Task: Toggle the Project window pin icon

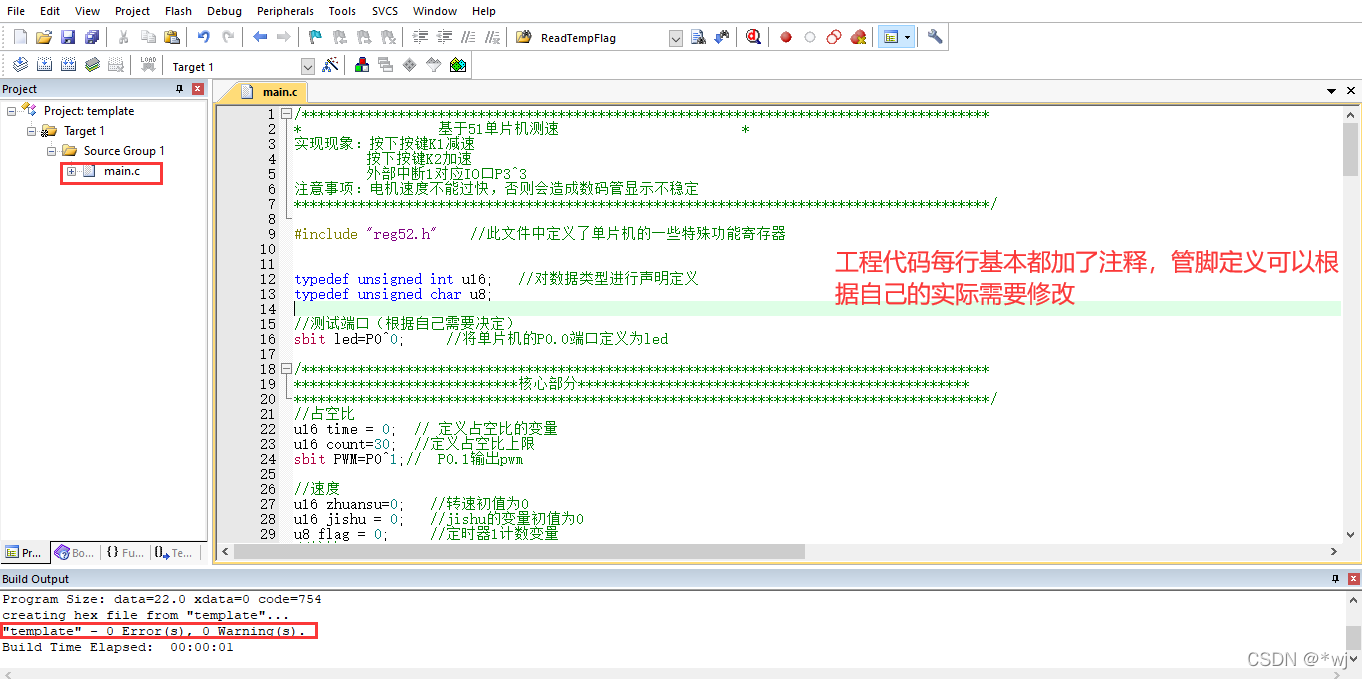Action: pos(180,89)
